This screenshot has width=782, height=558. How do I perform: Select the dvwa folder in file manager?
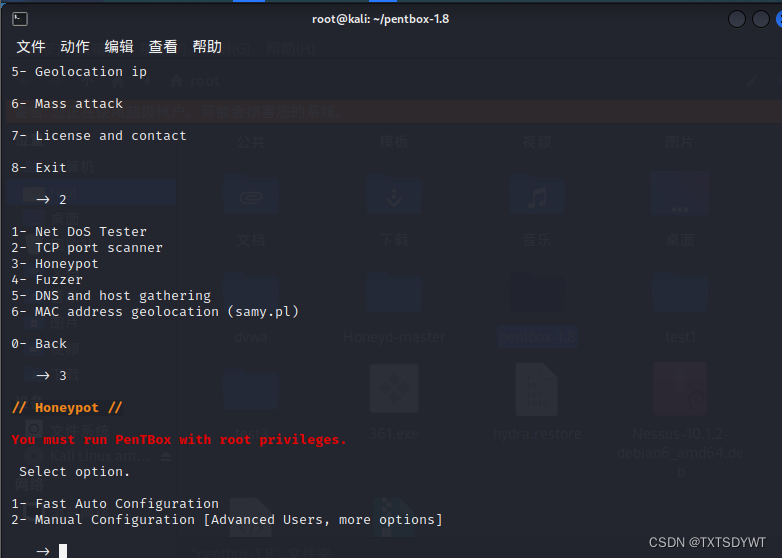[x=251, y=312]
